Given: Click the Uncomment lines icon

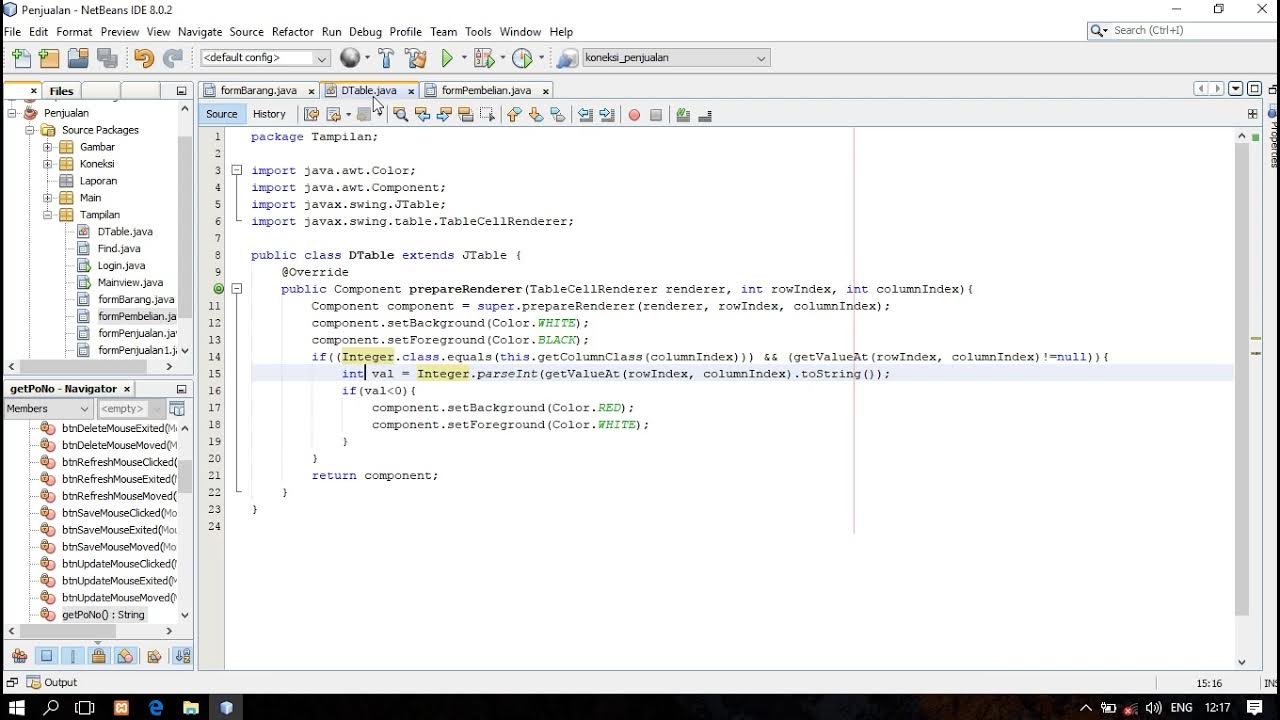Looking at the screenshot, I should click(x=705, y=115).
